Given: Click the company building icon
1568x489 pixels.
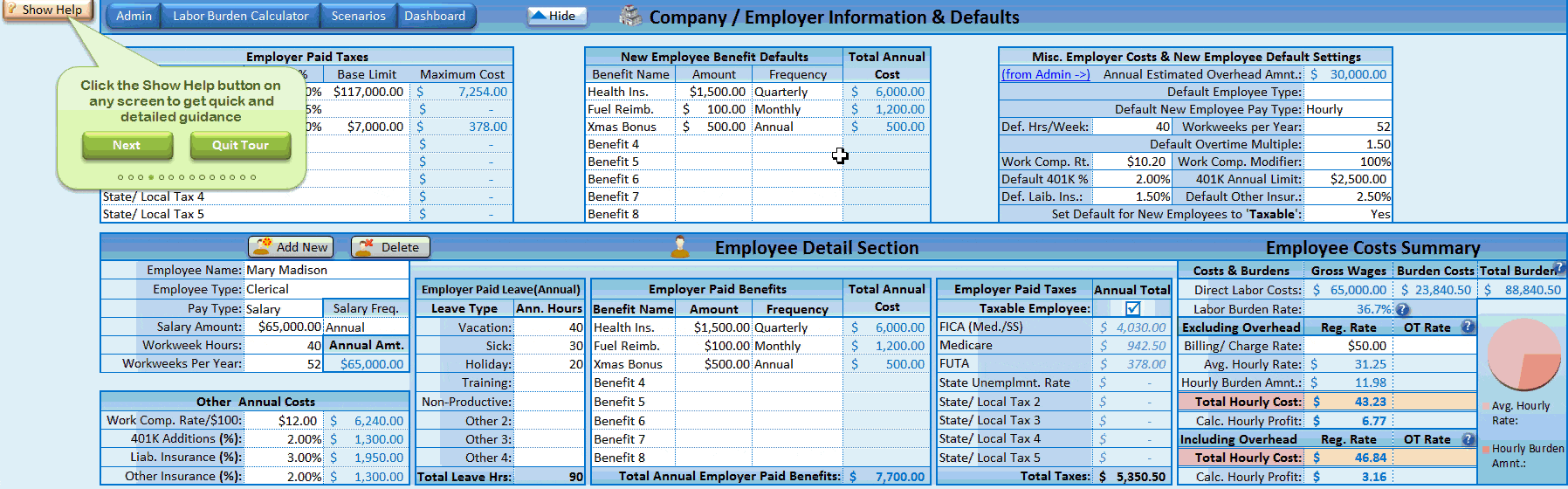Looking at the screenshot, I should pos(629,16).
